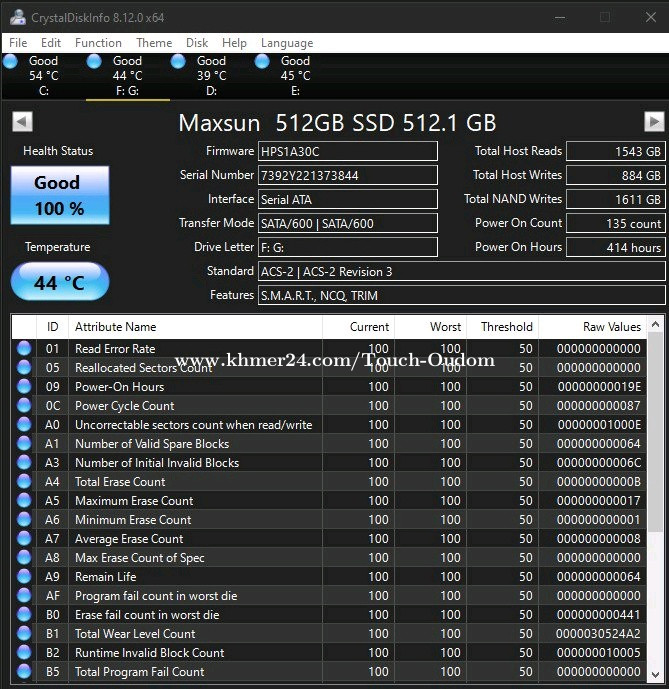Click the Threshold column header
This screenshot has width=669, height=689.
pyautogui.click(x=502, y=326)
